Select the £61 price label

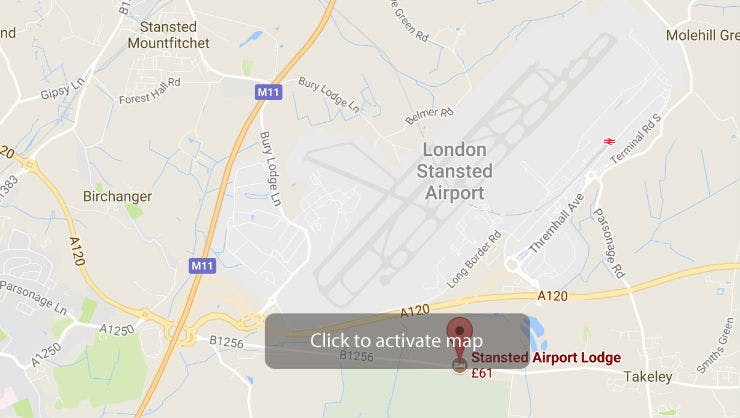coord(482,373)
